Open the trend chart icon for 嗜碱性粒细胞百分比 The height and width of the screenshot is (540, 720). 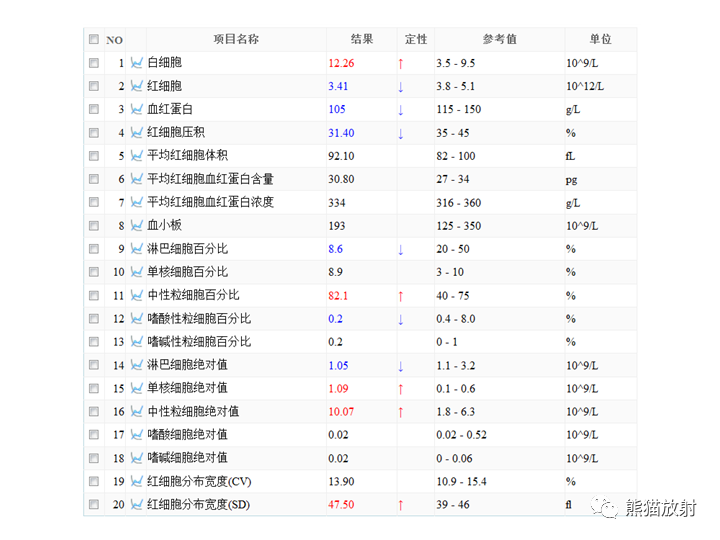point(136,342)
